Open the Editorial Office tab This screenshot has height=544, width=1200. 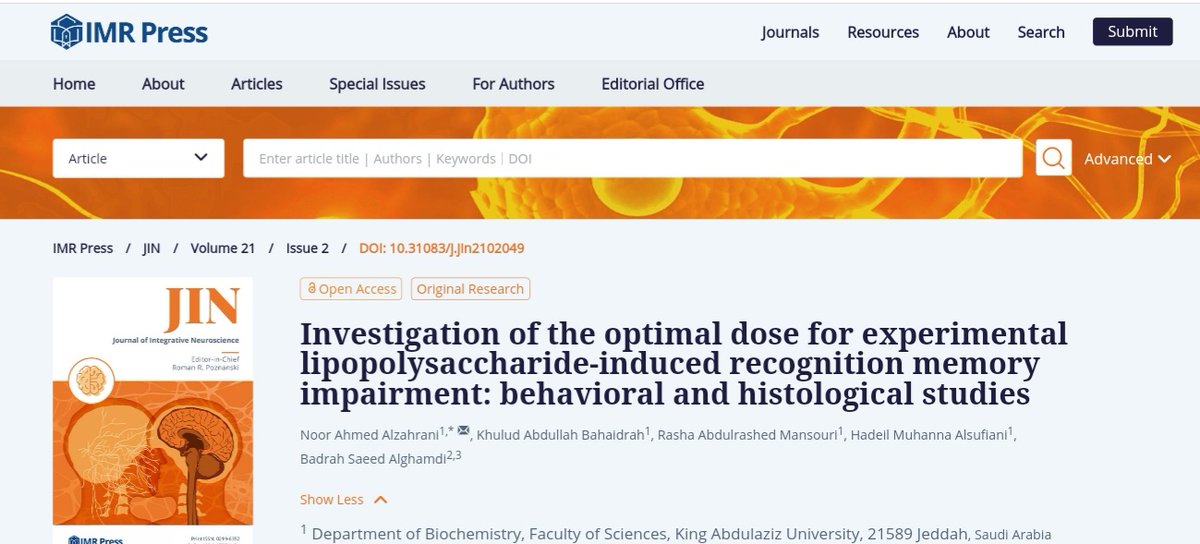[x=652, y=84]
